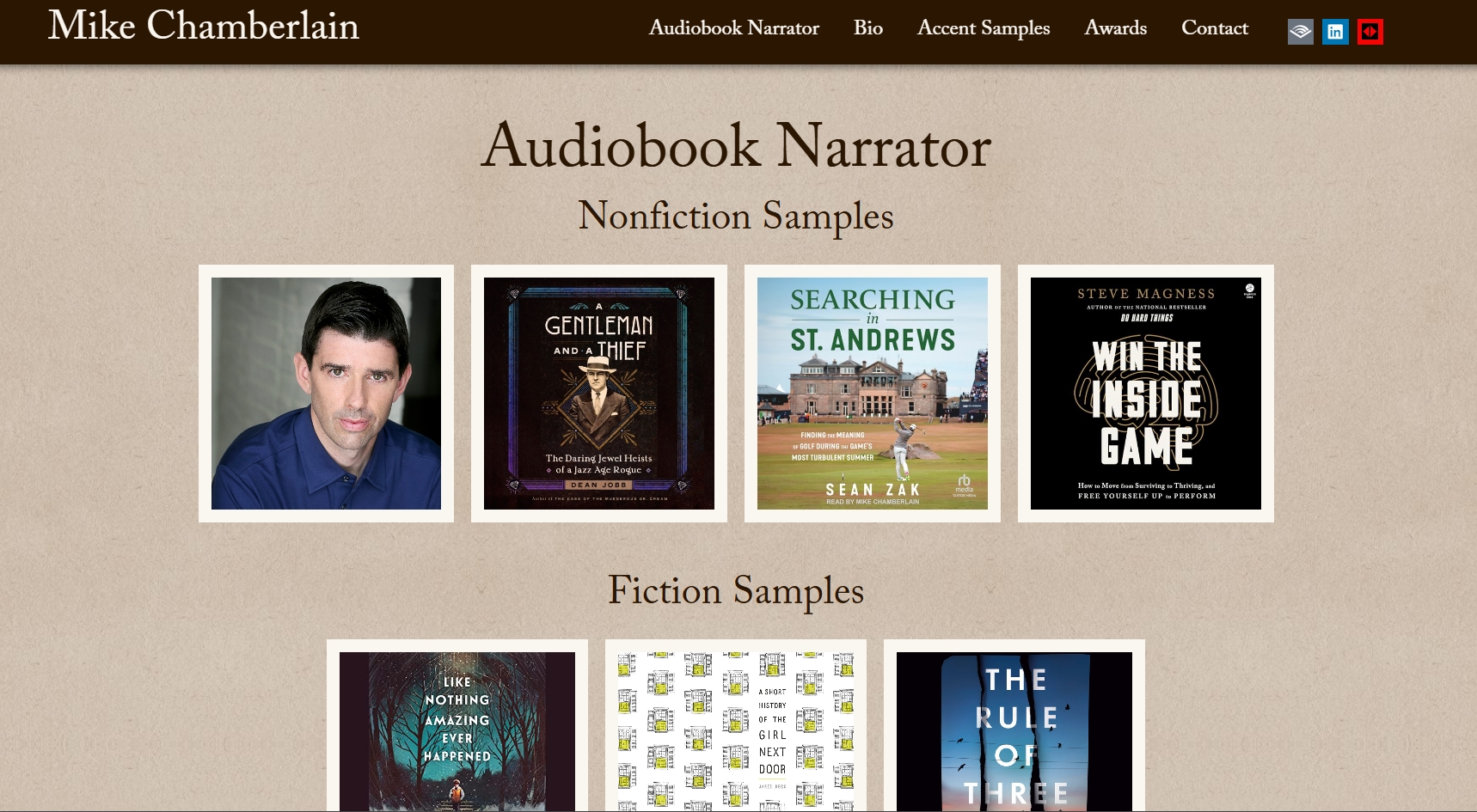This screenshot has height=812, width=1477.
Task: Play A Gentleman and a Thief sample
Action: coord(599,394)
